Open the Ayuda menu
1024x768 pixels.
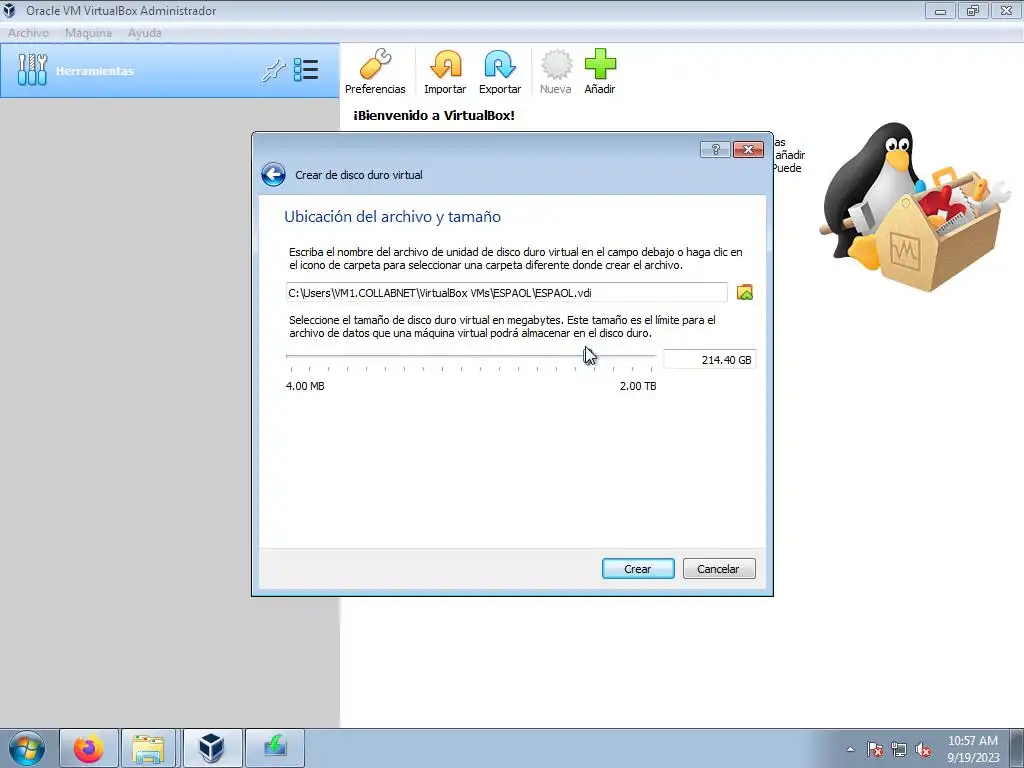pyautogui.click(x=144, y=33)
